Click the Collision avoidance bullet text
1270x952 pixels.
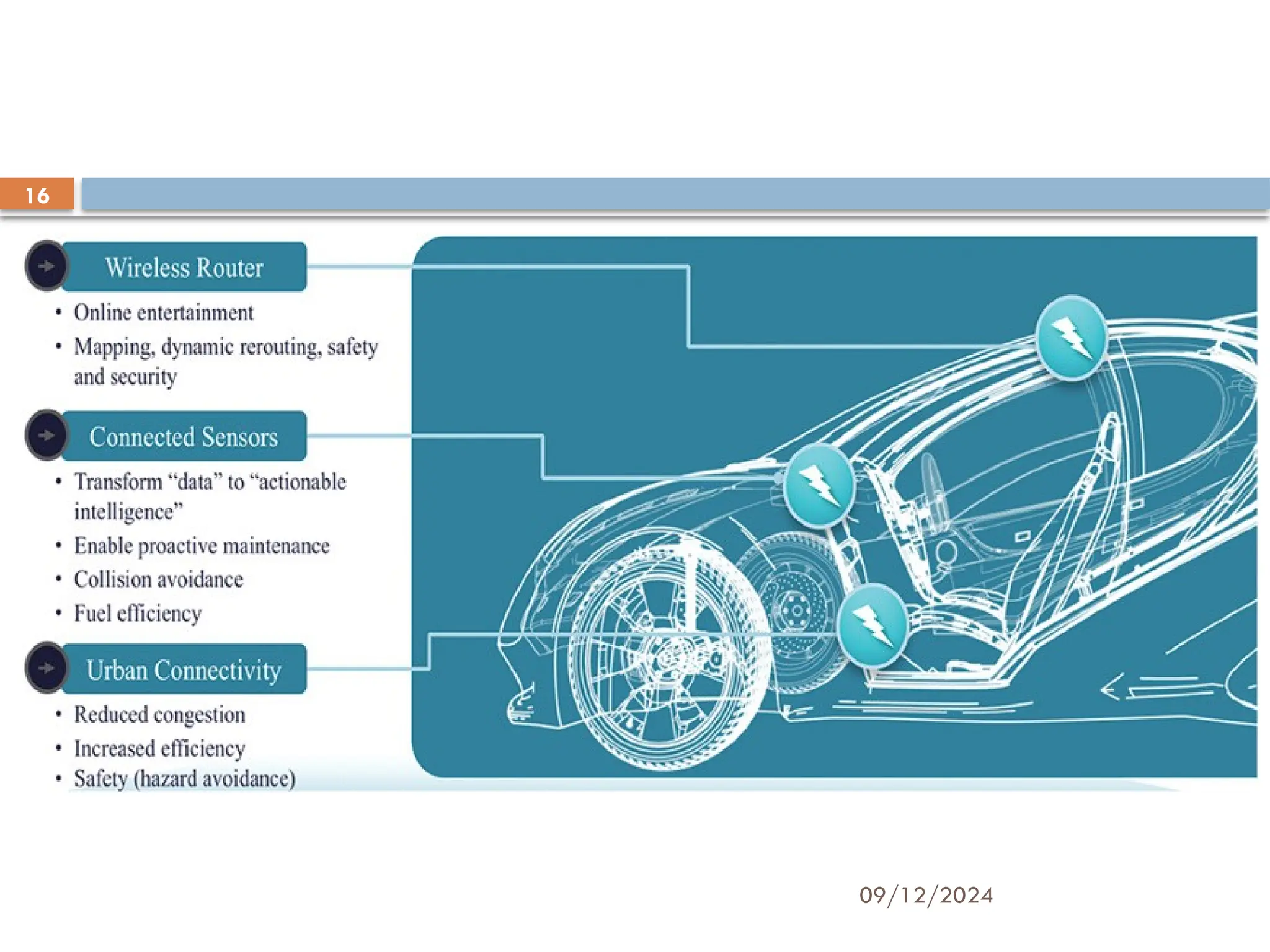tap(159, 580)
